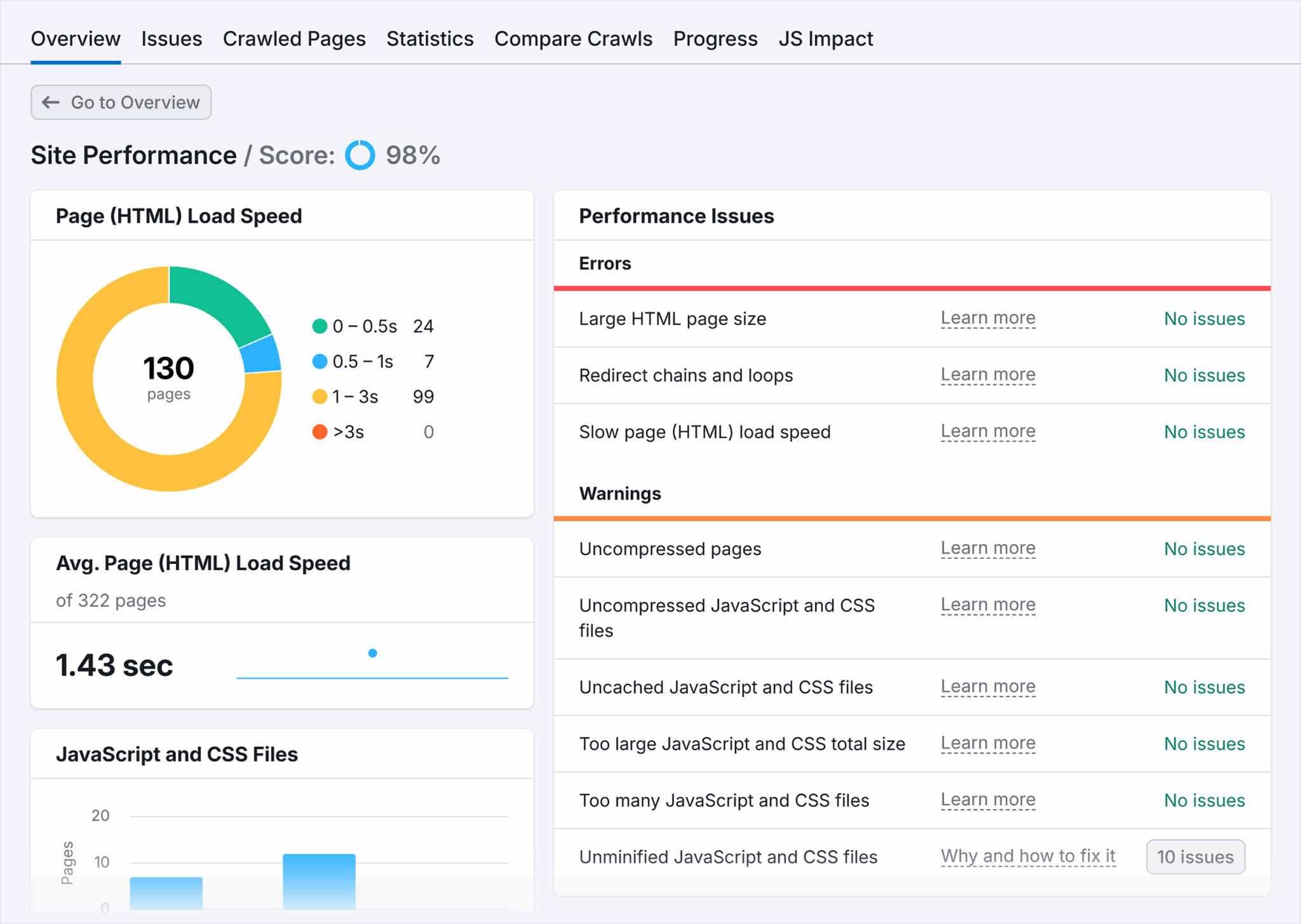Click the blue 0.5 – 1s legend dot
Viewport: 1301px width, 924px height.
point(320,361)
